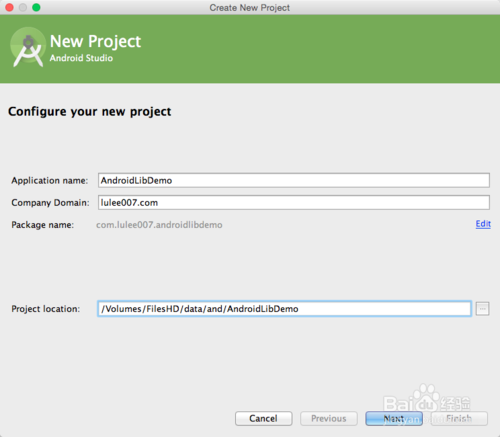Screen dimensions: 500x437
Task: Click the Project location path field
Action: point(284,309)
